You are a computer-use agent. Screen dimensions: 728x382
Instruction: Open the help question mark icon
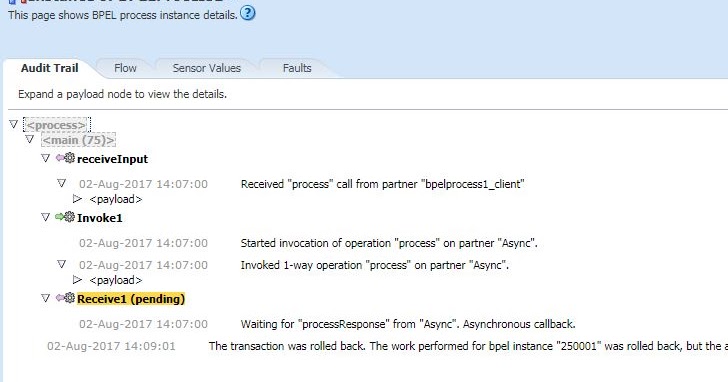click(x=247, y=13)
